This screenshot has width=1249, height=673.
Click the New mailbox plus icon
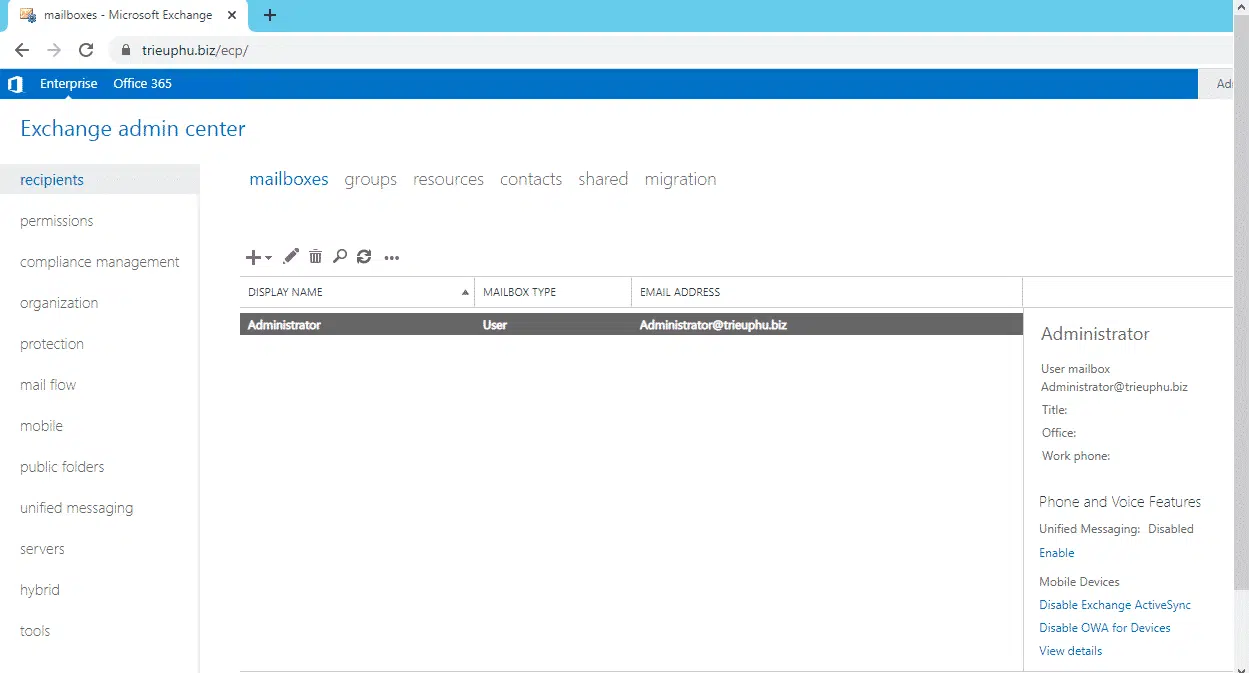pyautogui.click(x=253, y=257)
